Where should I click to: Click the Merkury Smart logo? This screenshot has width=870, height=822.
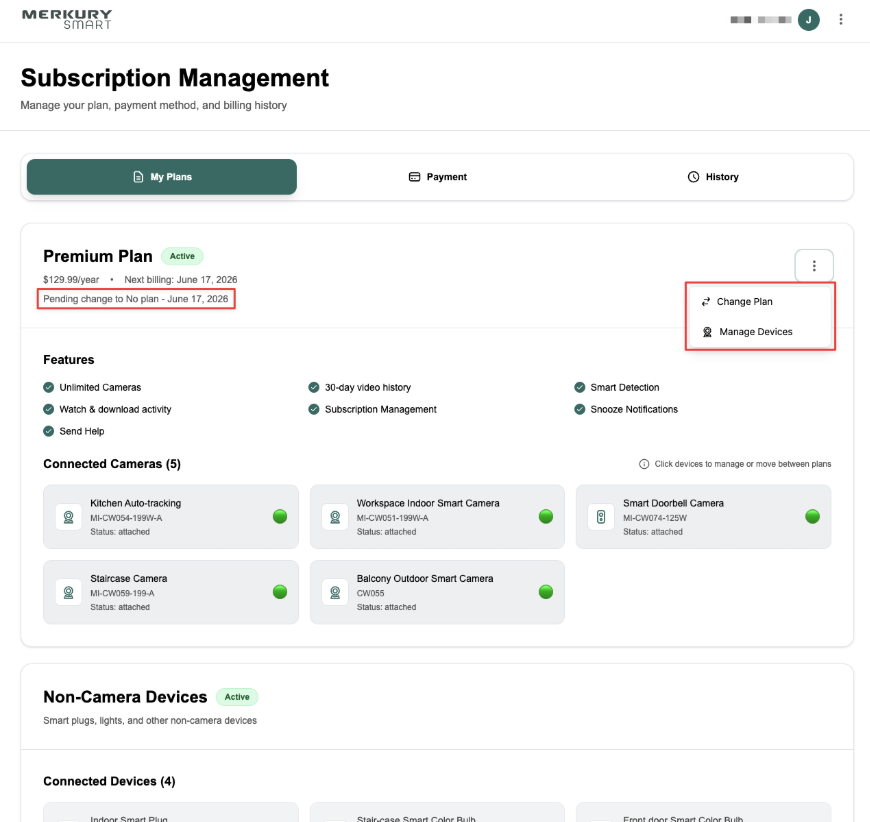[67, 20]
